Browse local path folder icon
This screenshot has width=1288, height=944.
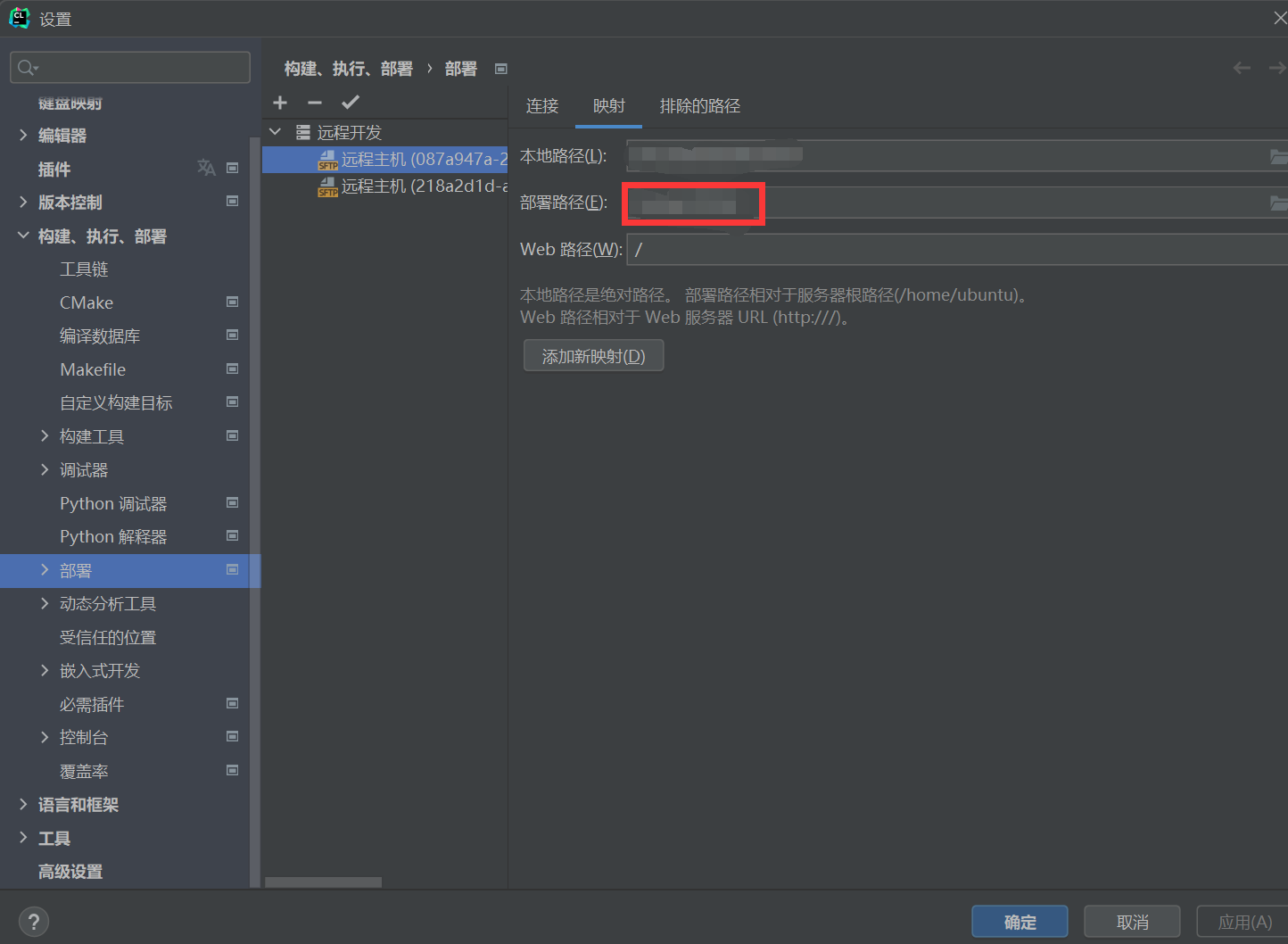coord(1278,157)
